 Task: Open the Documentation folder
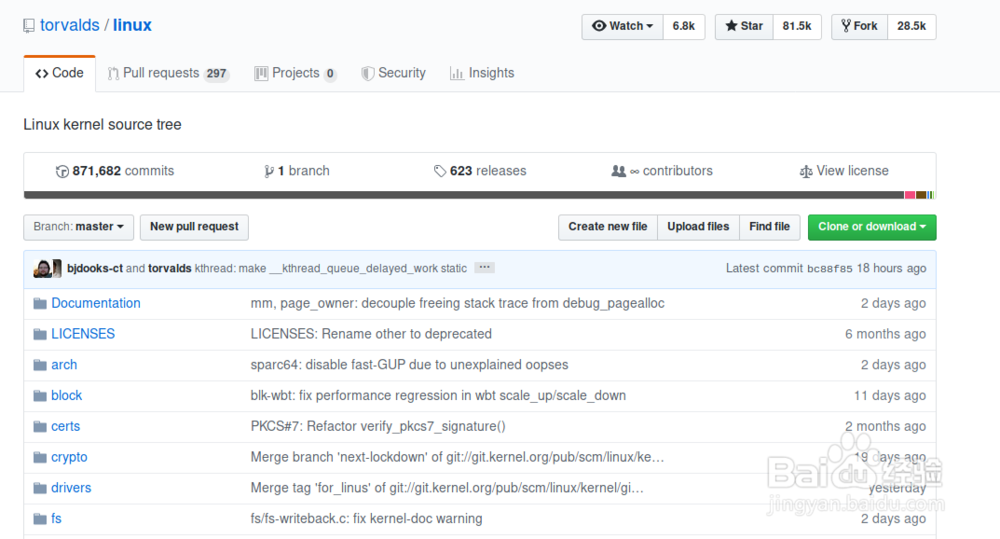click(x=96, y=304)
